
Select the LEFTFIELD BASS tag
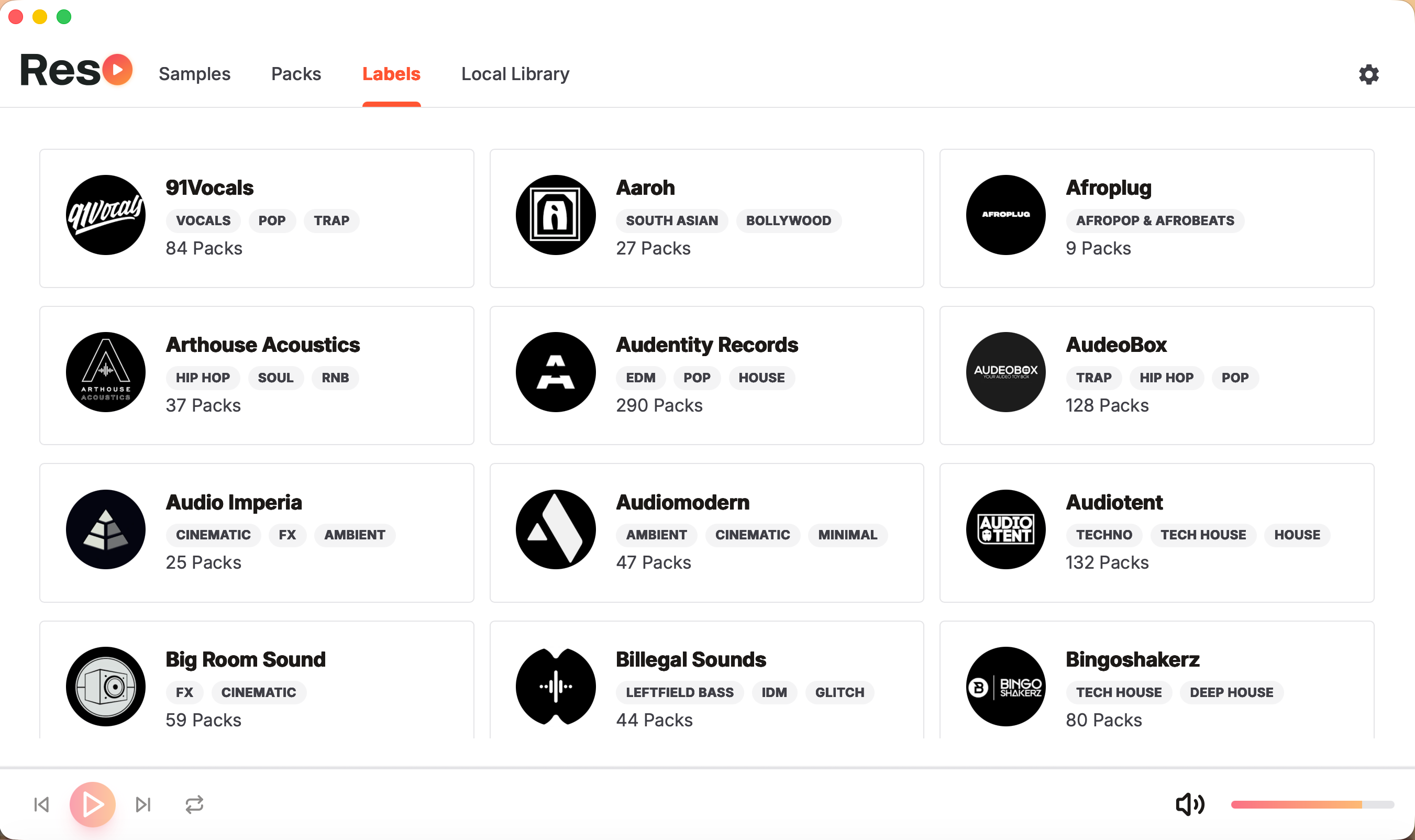coord(679,692)
